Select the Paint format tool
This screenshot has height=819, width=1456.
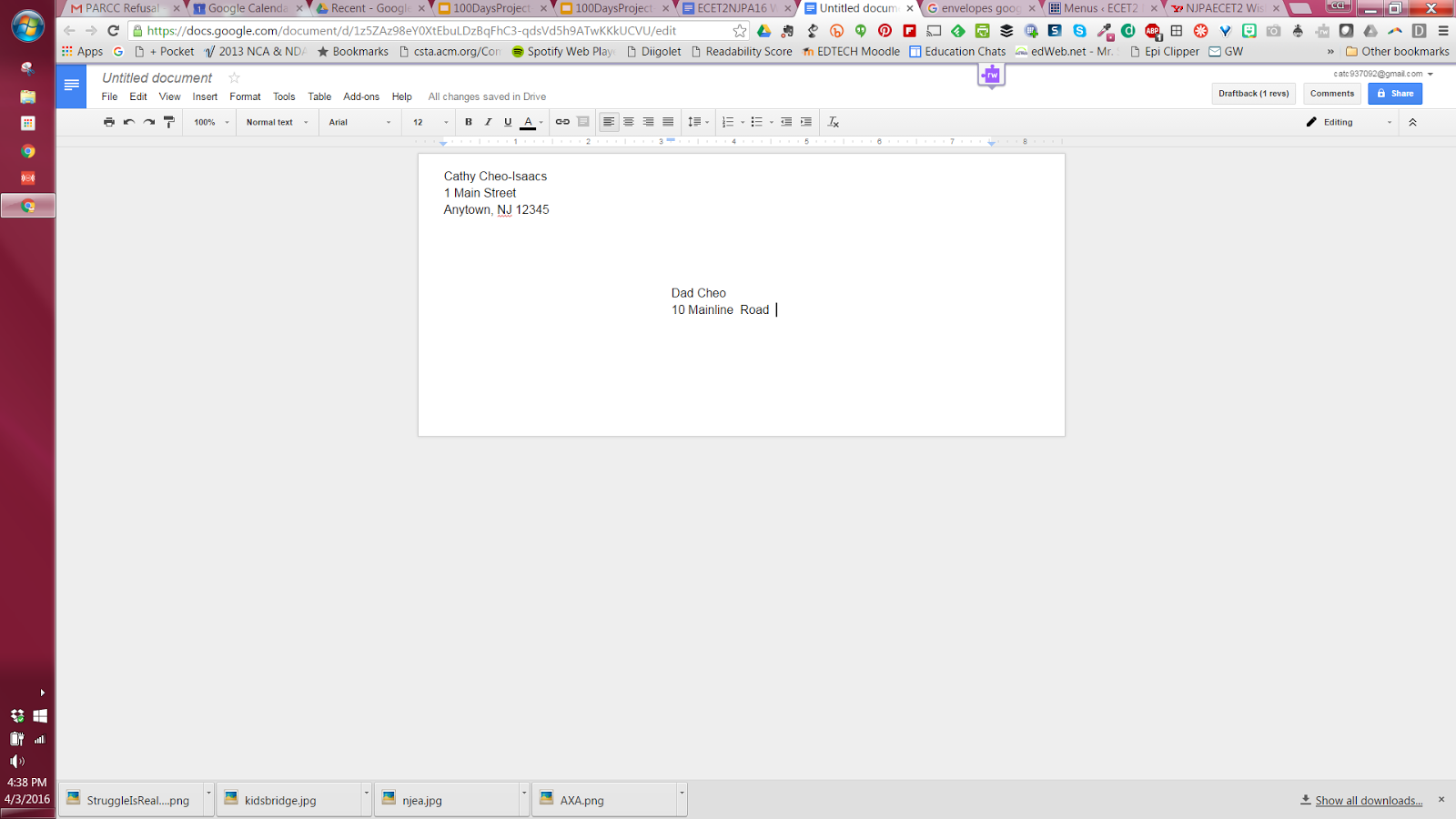pos(169,122)
